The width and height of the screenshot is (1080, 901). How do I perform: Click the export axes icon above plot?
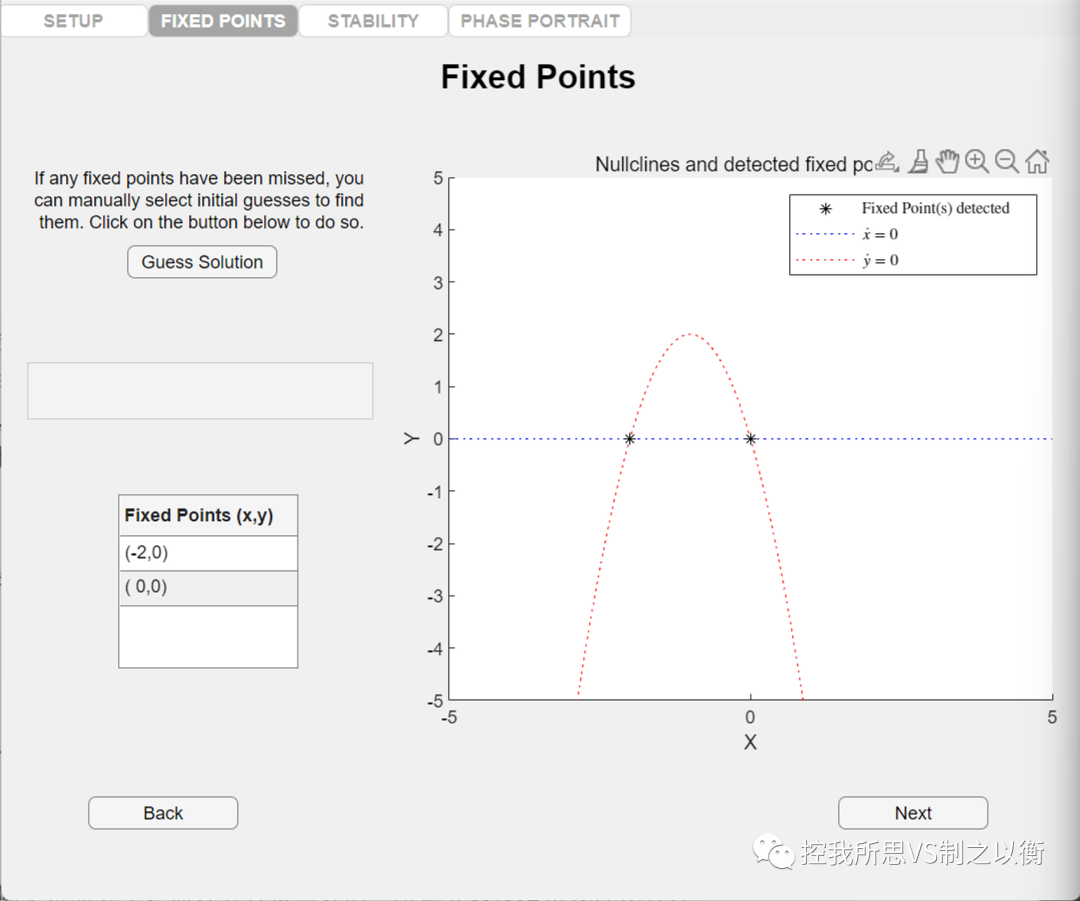pyautogui.click(x=887, y=161)
